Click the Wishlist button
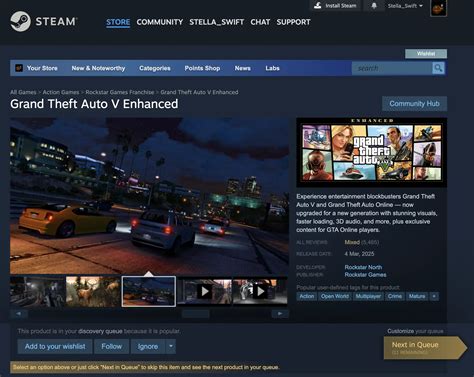Viewport: 474px width, 377px height. coord(426,53)
